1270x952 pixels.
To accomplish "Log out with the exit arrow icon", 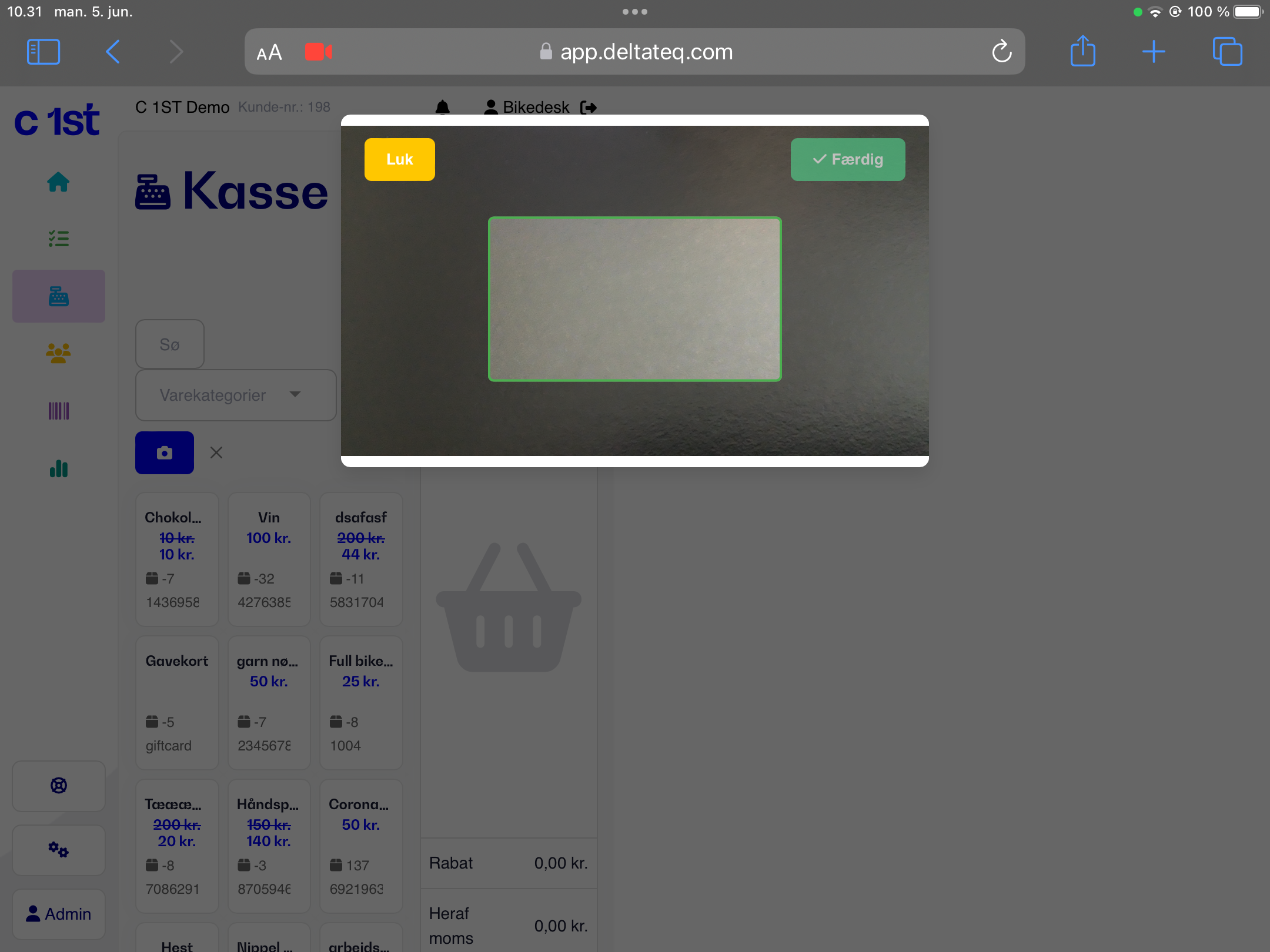I will [x=589, y=108].
